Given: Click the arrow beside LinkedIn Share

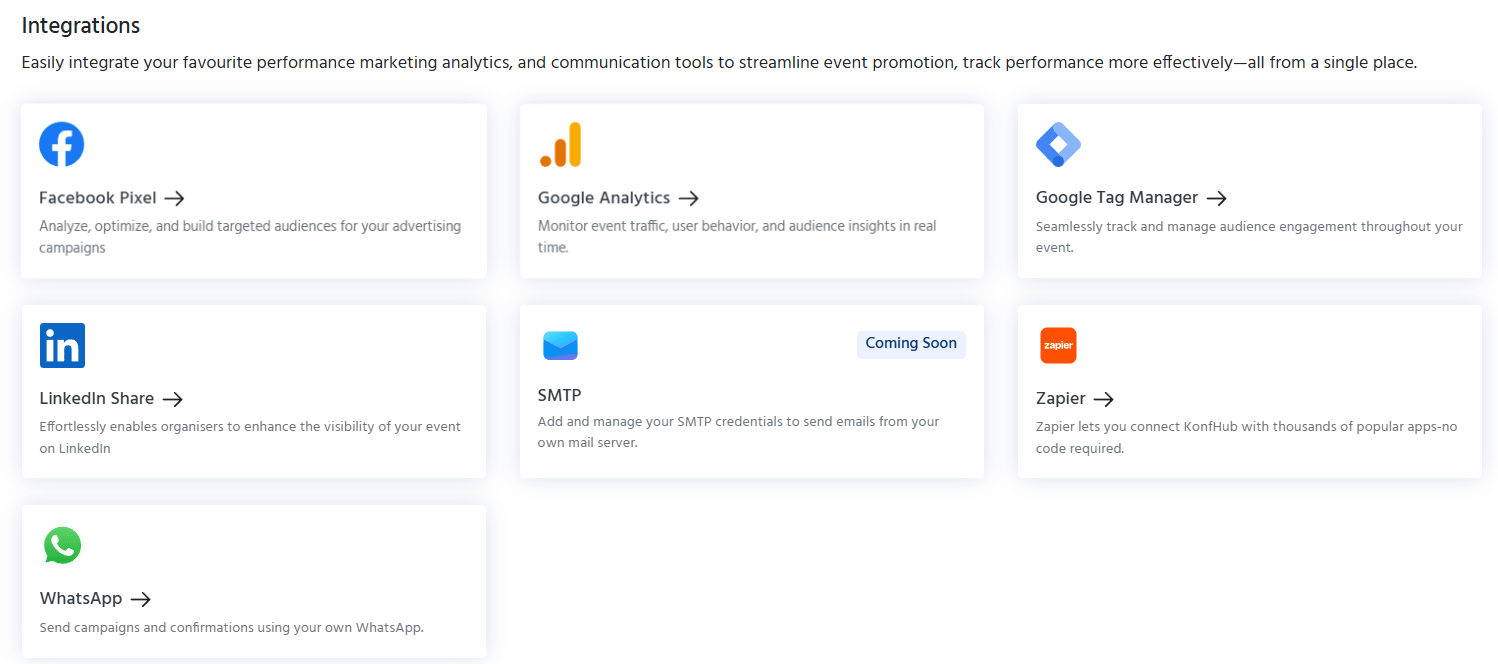Looking at the screenshot, I should [173, 399].
